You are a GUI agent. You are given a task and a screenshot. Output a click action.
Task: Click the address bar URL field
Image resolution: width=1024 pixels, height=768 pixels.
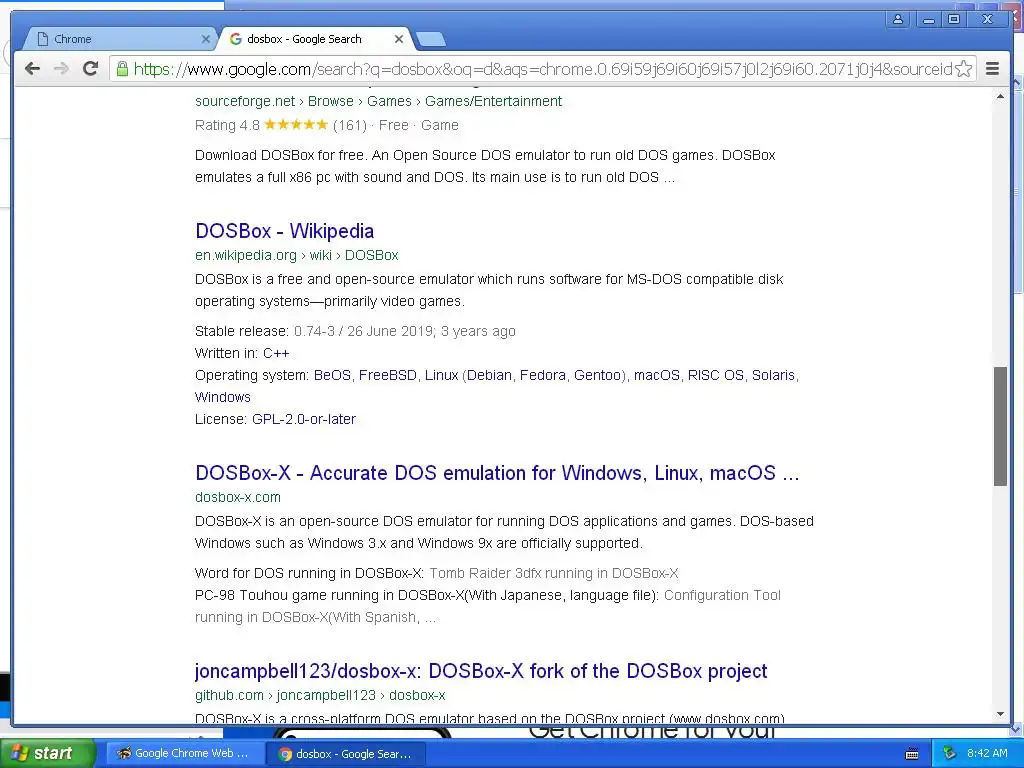(542, 69)
